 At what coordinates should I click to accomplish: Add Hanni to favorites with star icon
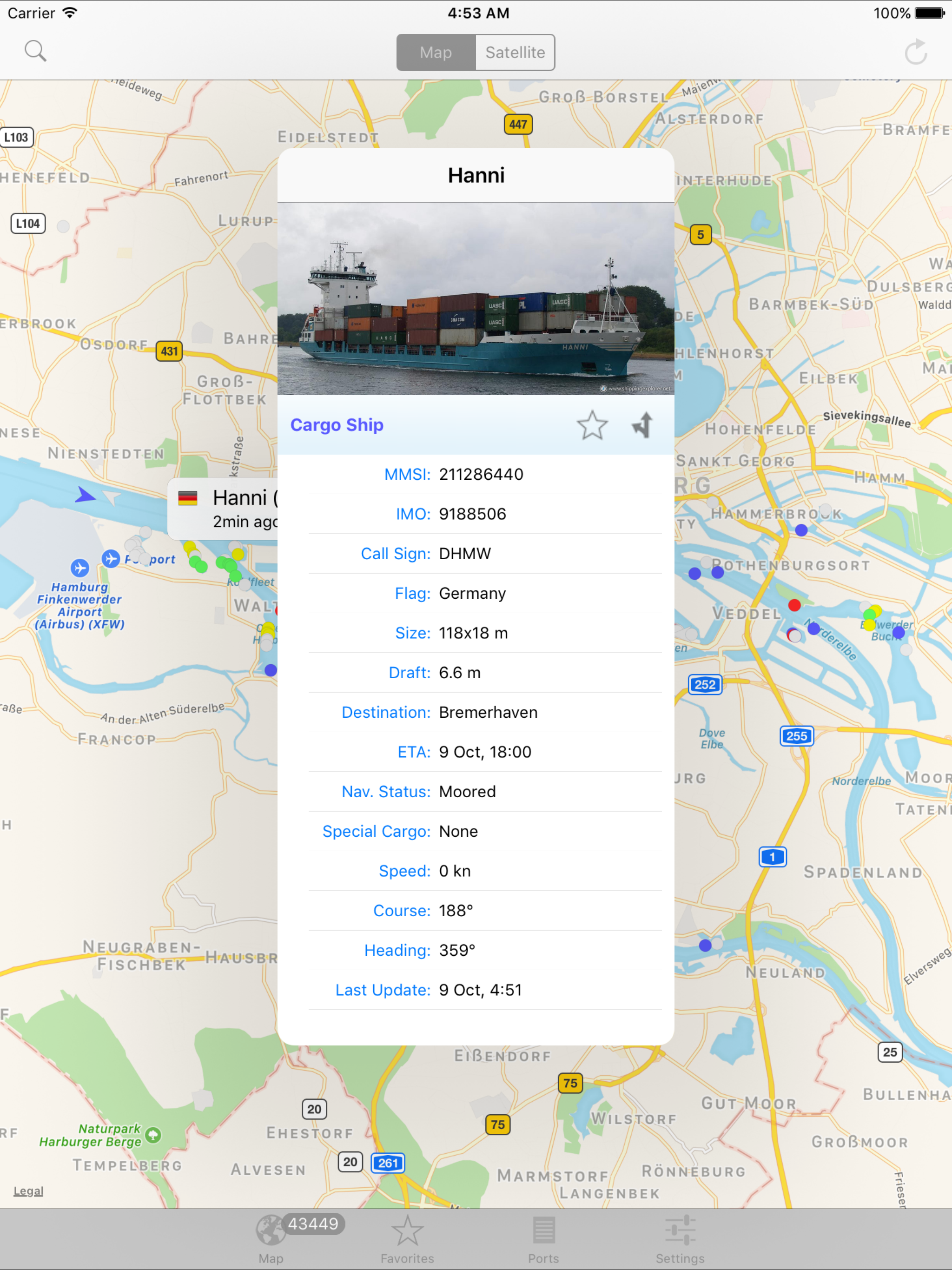(x=592, y=425)
